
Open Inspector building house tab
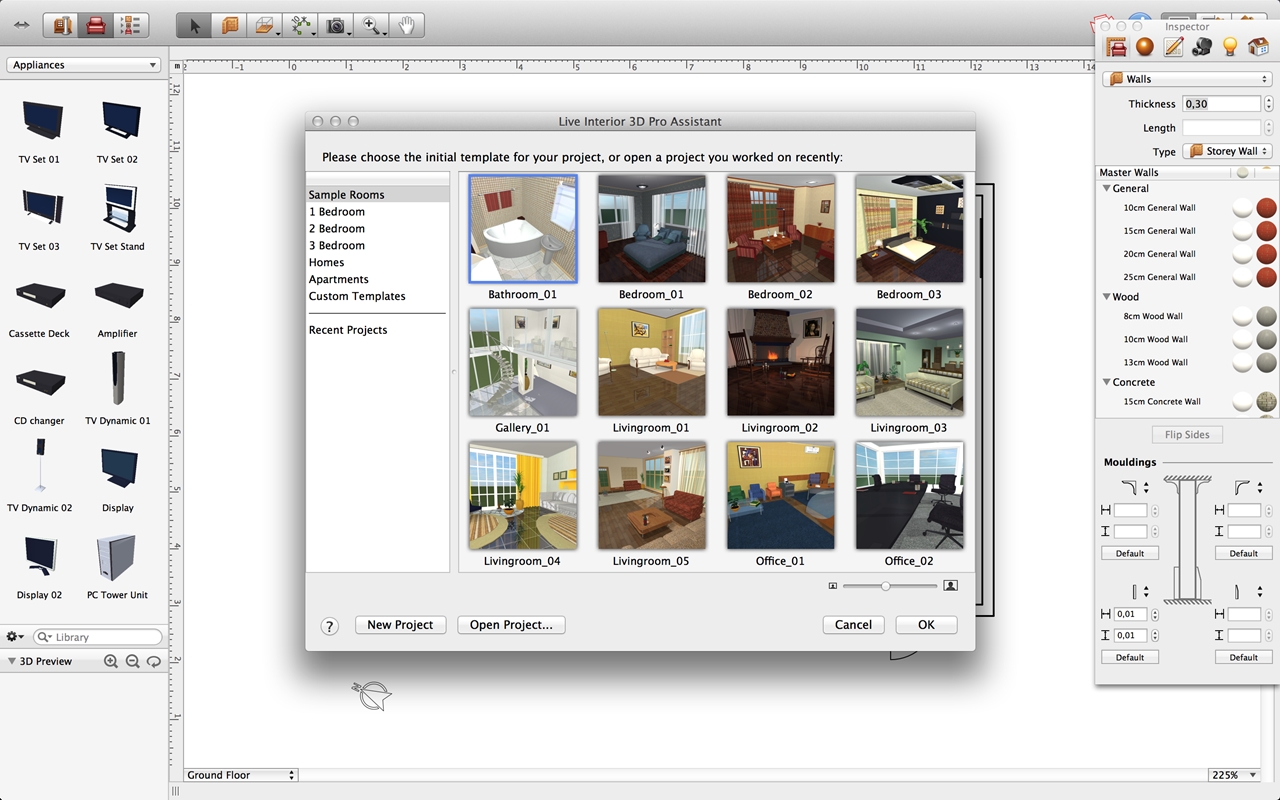click(x=1258, y=47)
